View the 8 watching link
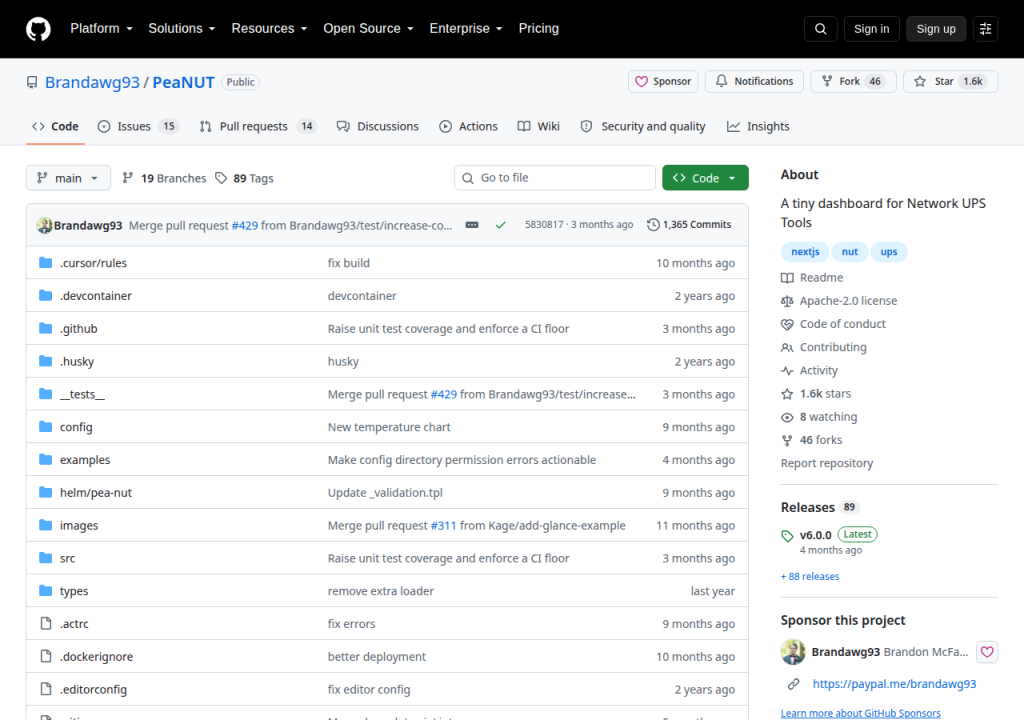Image resolution: width=1024 pixels, height=720 pixels. click(820, 417)
